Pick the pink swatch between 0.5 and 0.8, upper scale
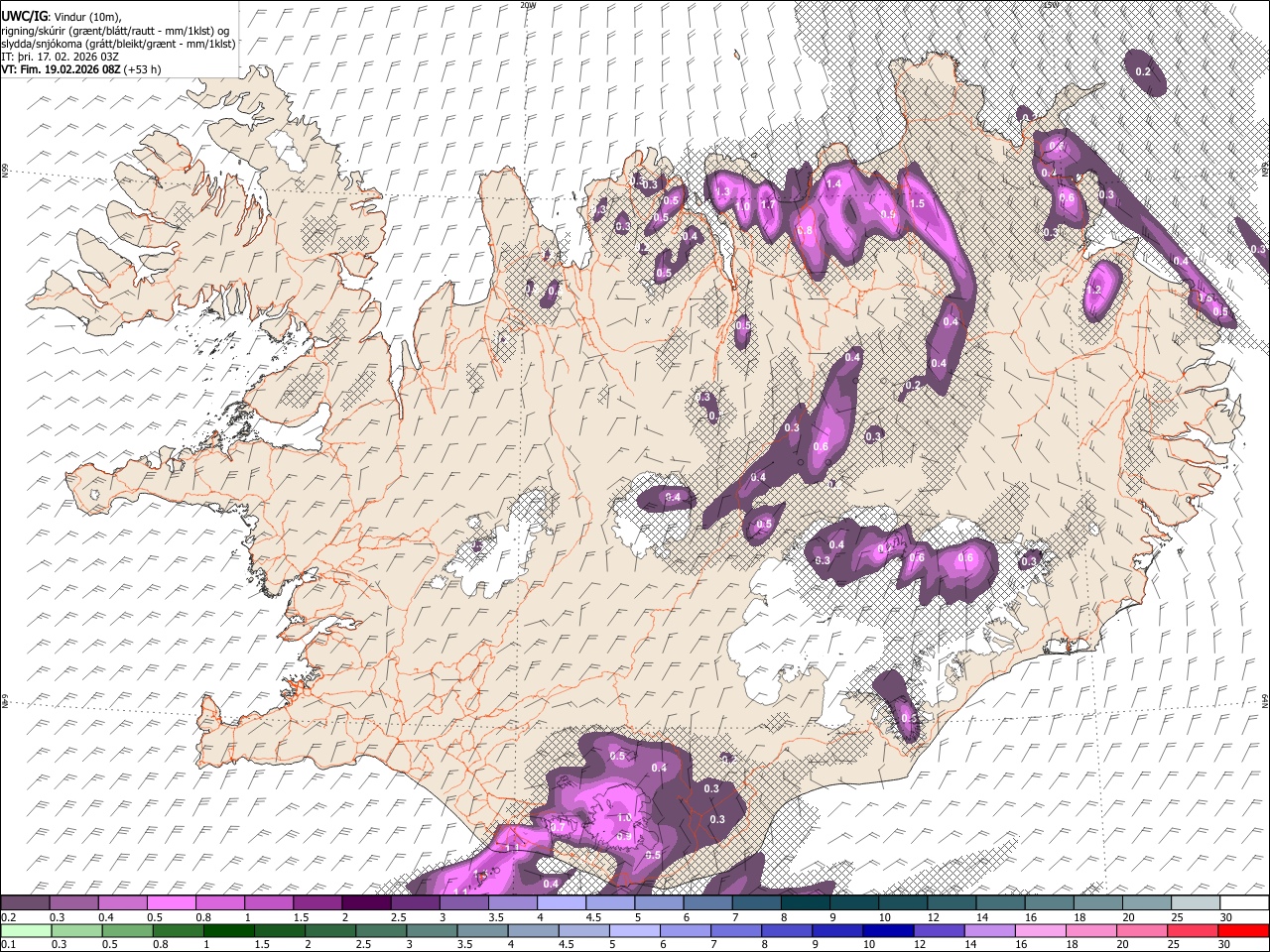 pos(172,903)
